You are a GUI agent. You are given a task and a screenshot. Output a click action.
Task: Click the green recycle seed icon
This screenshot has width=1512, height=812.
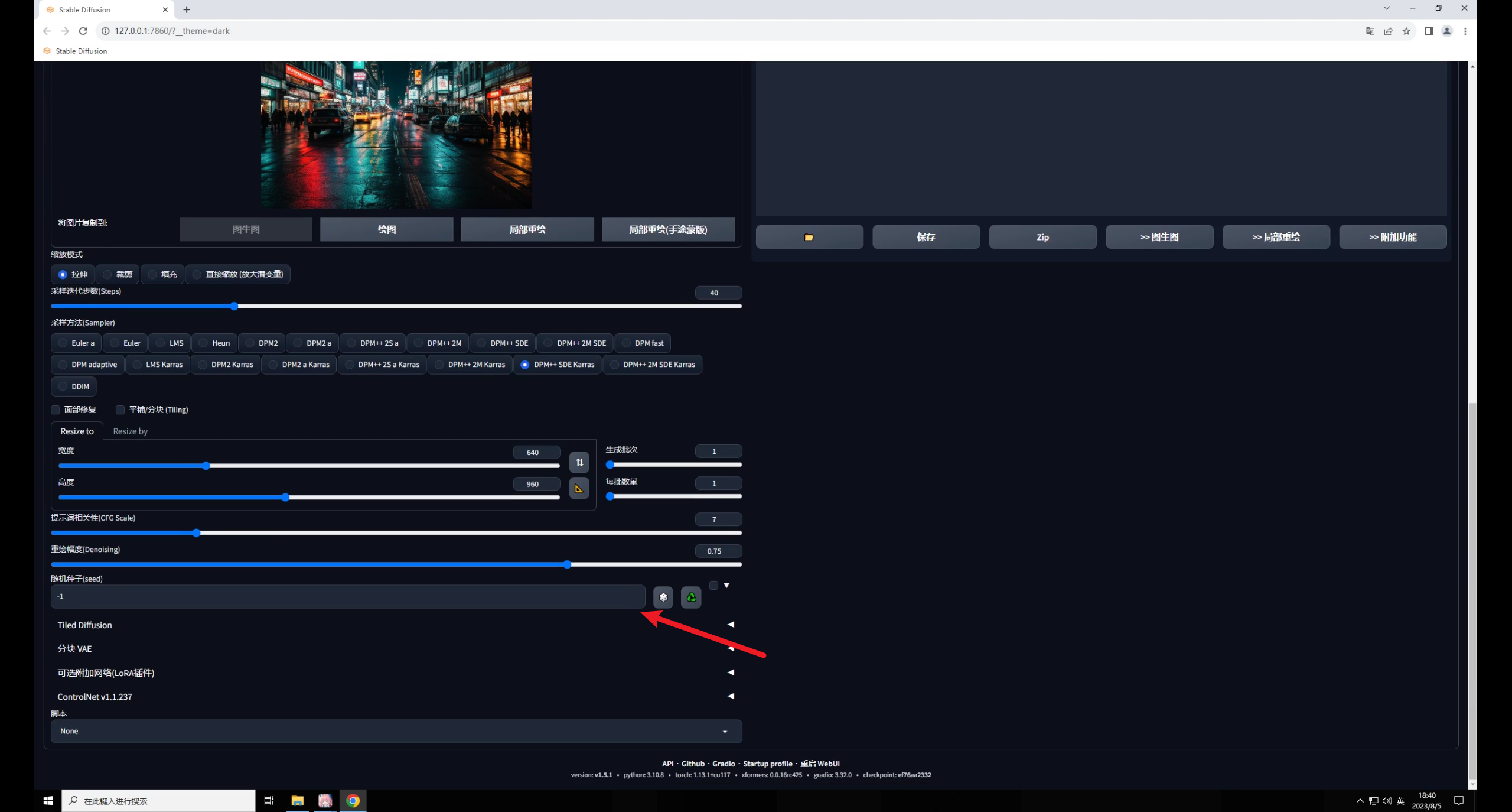pos(691,597)
